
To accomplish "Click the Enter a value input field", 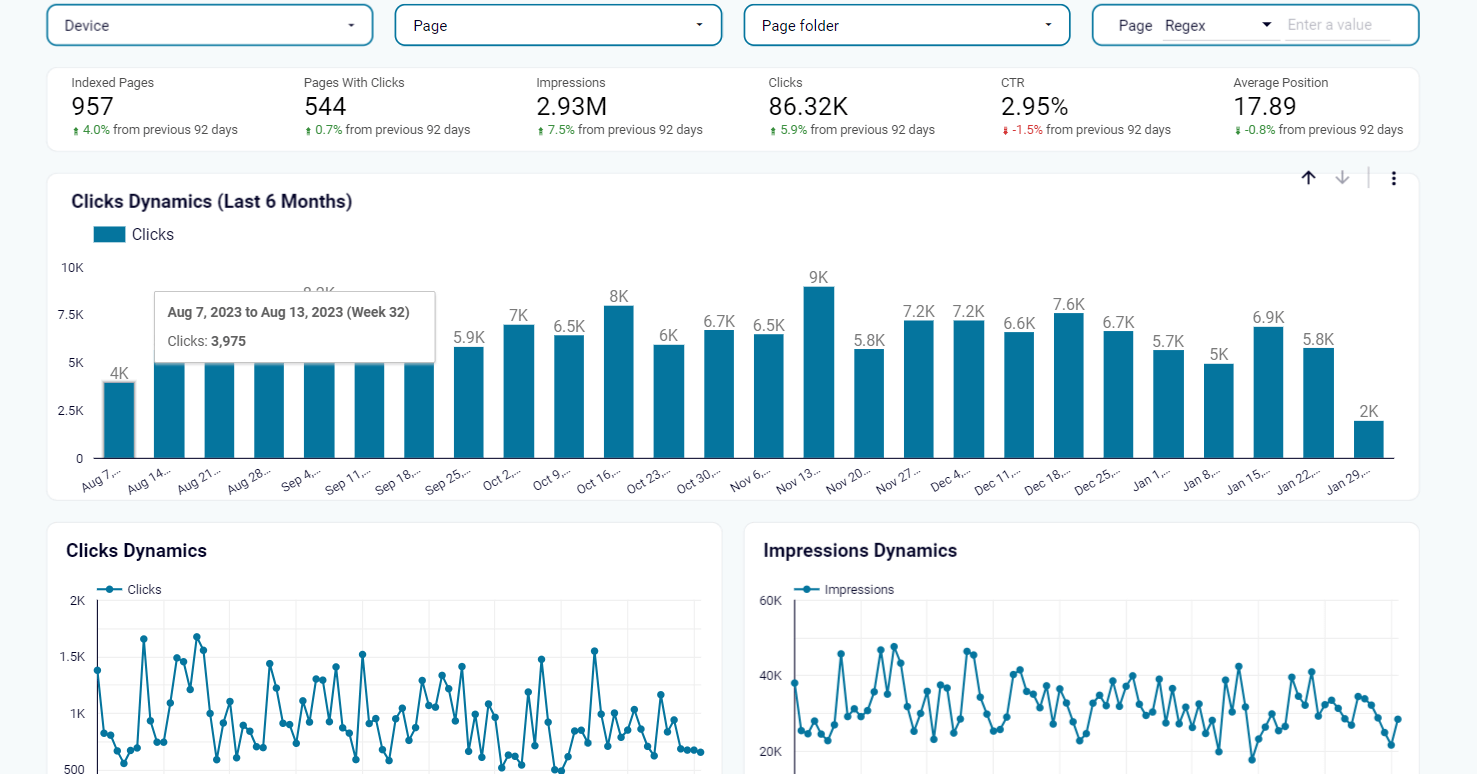I will (x=1337, y=25).
